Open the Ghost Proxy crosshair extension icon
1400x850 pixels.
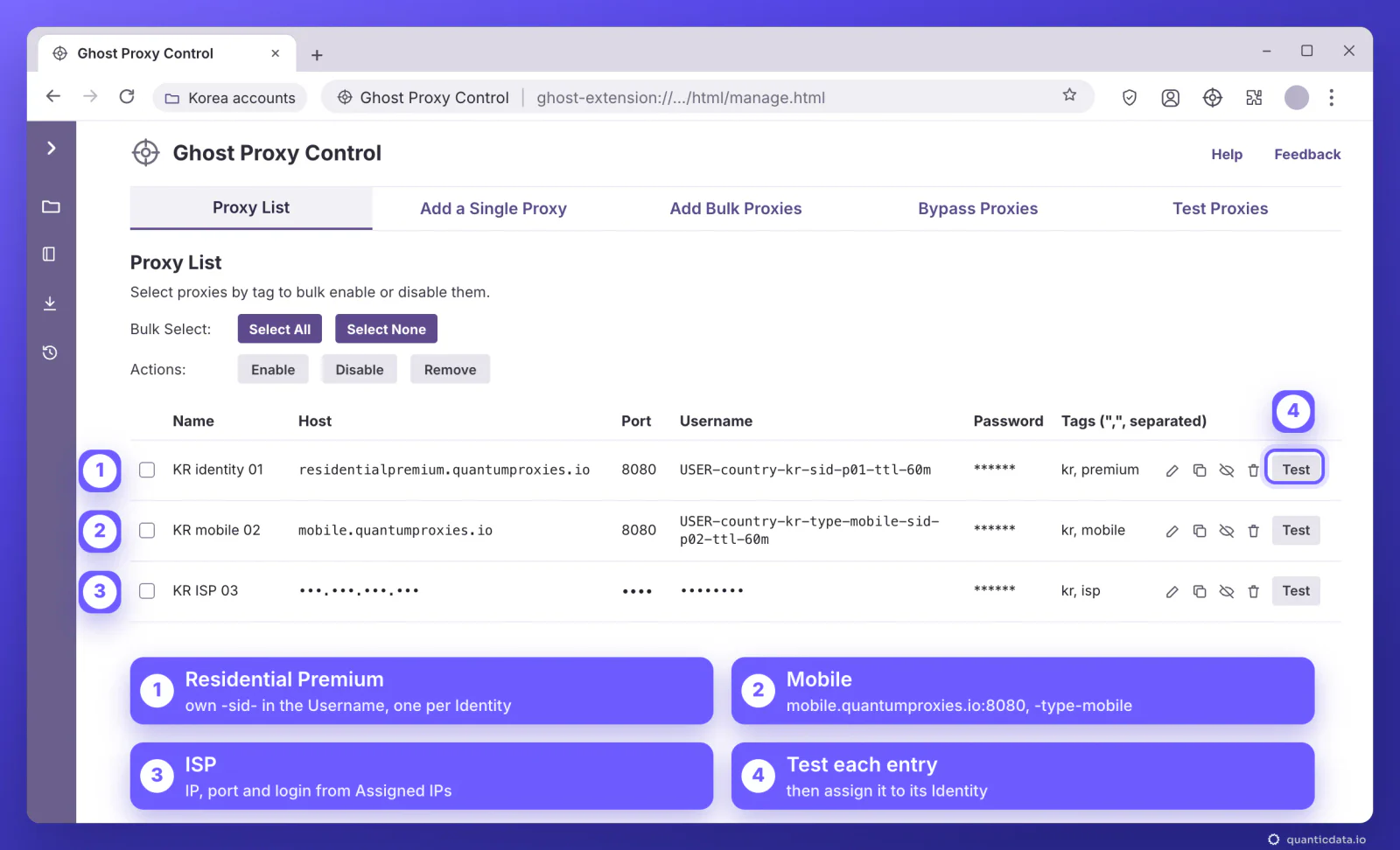pyautogui.click(x=1213, y=98)
